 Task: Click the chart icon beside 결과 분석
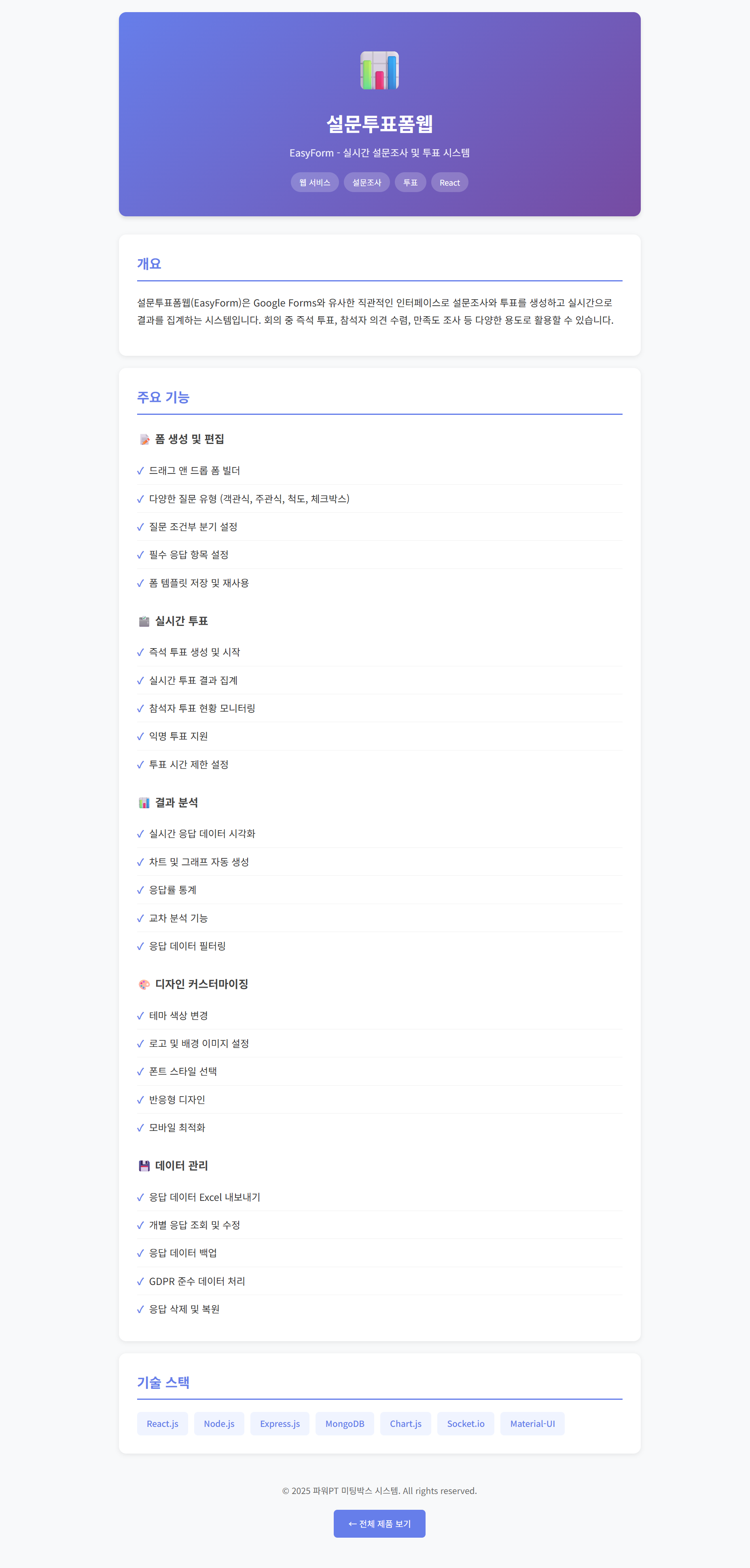144,803
